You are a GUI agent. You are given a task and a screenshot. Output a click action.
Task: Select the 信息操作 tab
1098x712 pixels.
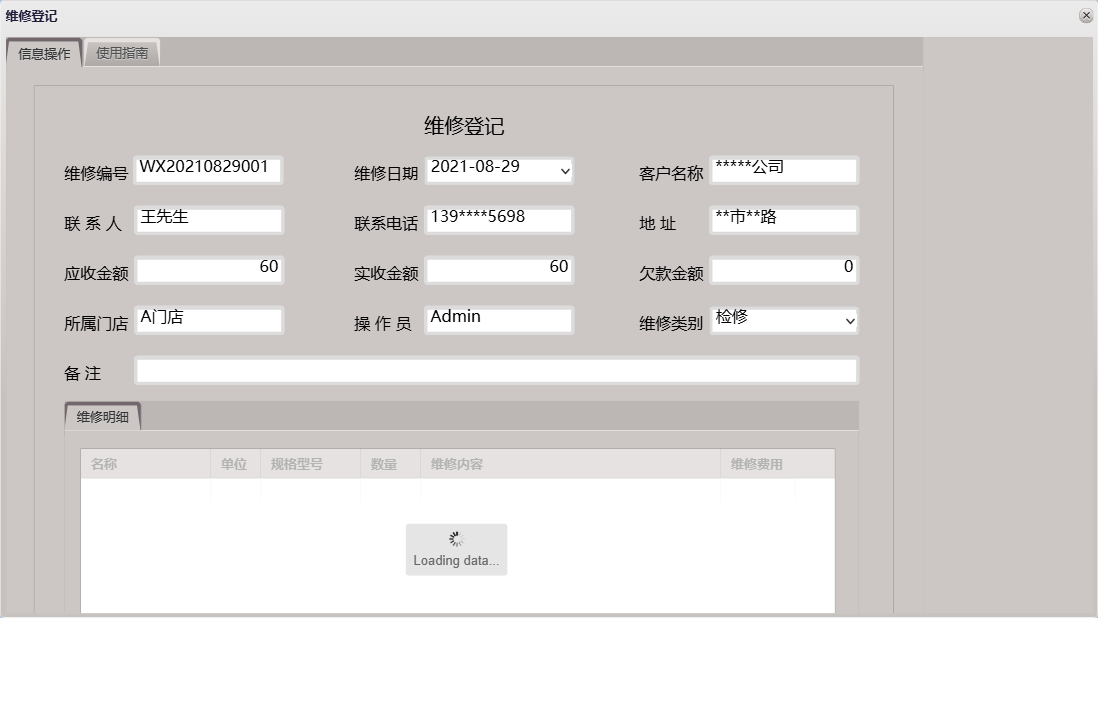43,52
